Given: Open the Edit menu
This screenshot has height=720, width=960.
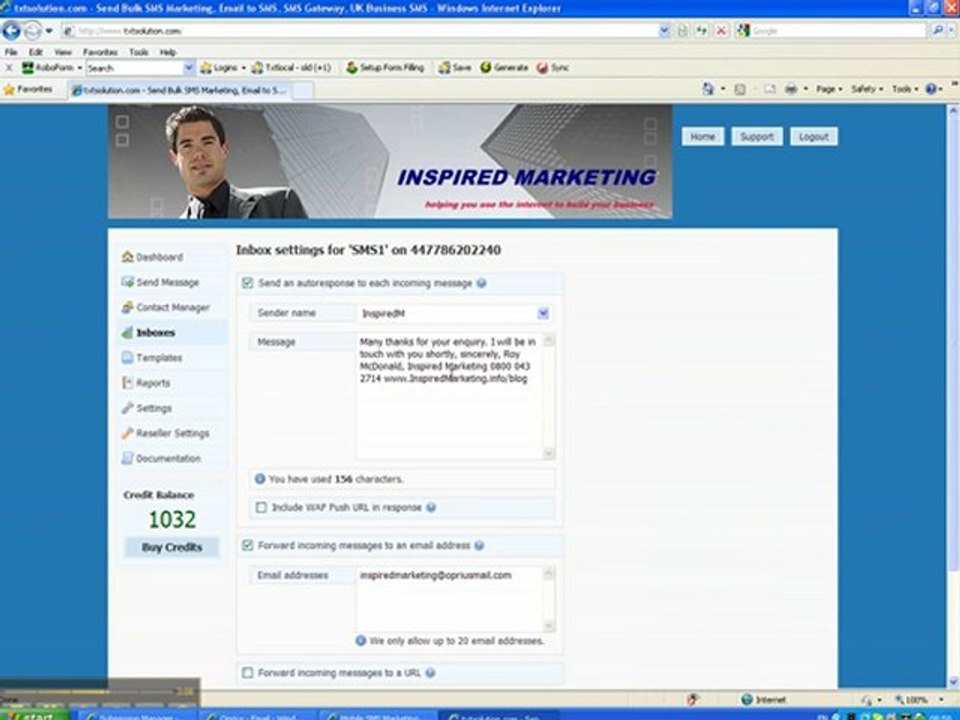Looking at the screenshot, I should [x=36, y=52].
